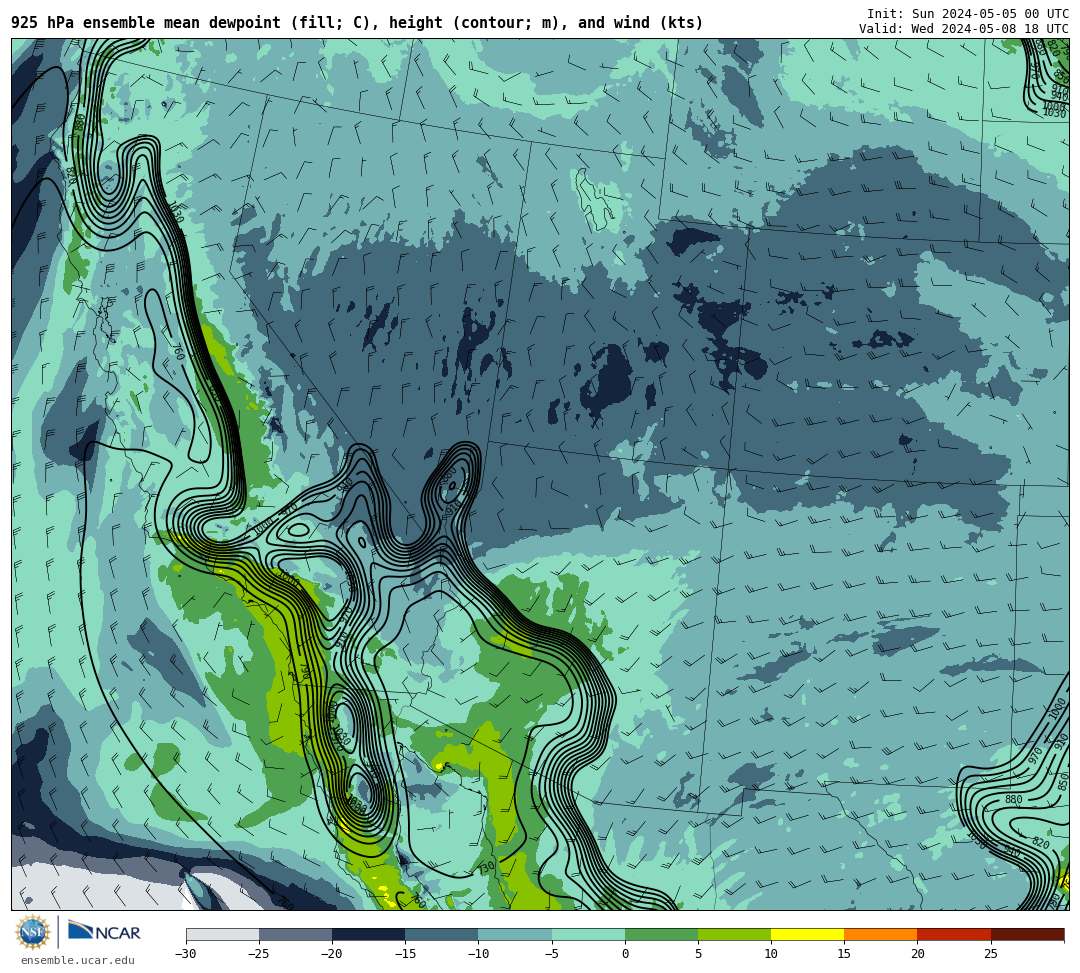1080x973 pixels.
Task: Click the slate gray -25 to -20 swatch
Action: [295, 934]
